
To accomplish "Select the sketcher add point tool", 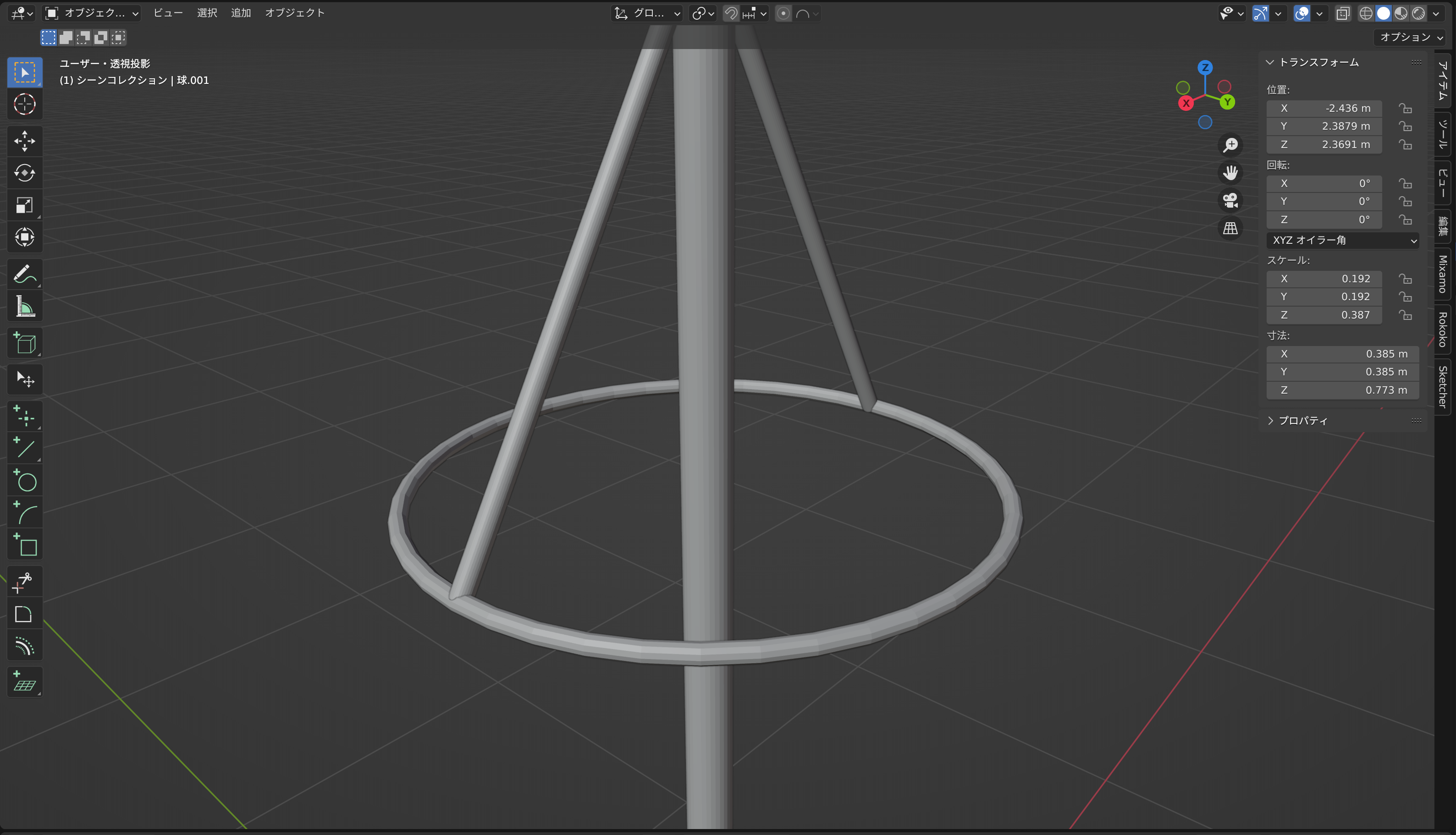I will (x=25, y=416).
